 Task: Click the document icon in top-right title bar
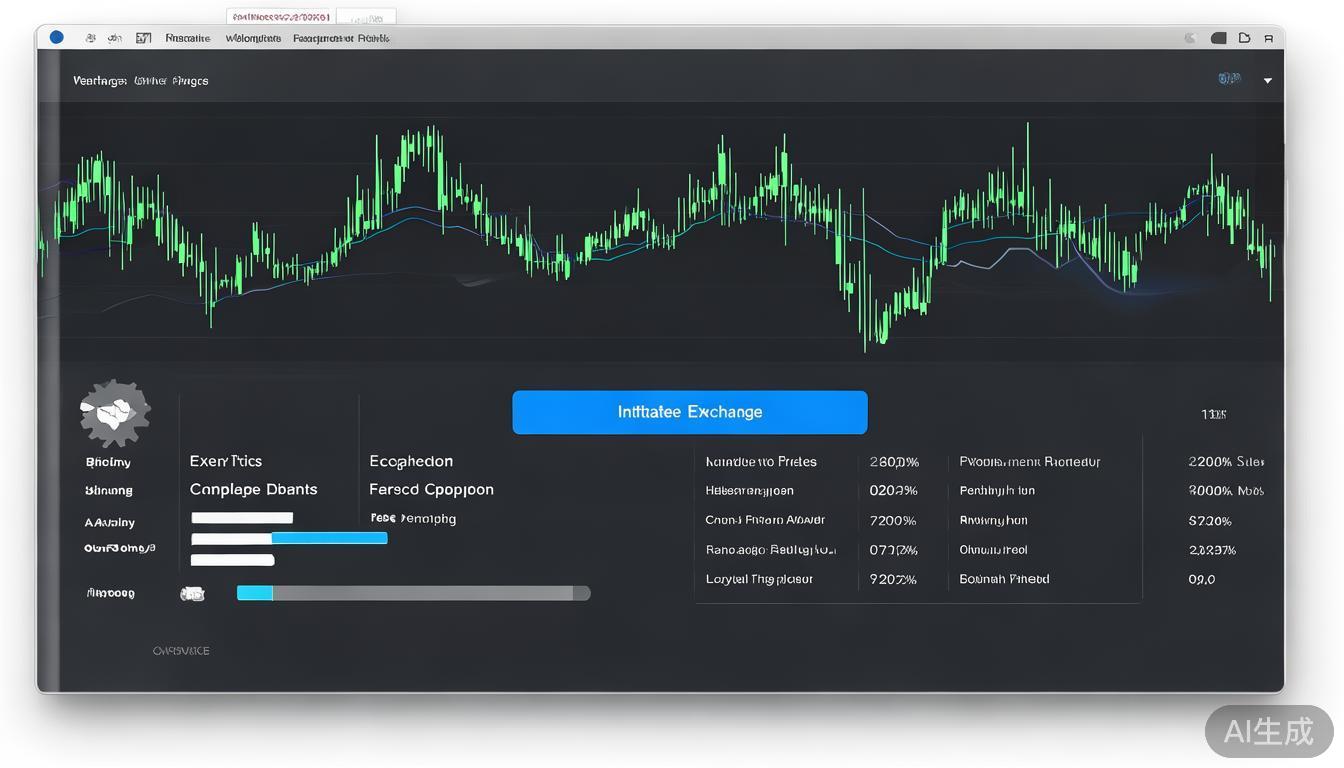point(1244,38)
